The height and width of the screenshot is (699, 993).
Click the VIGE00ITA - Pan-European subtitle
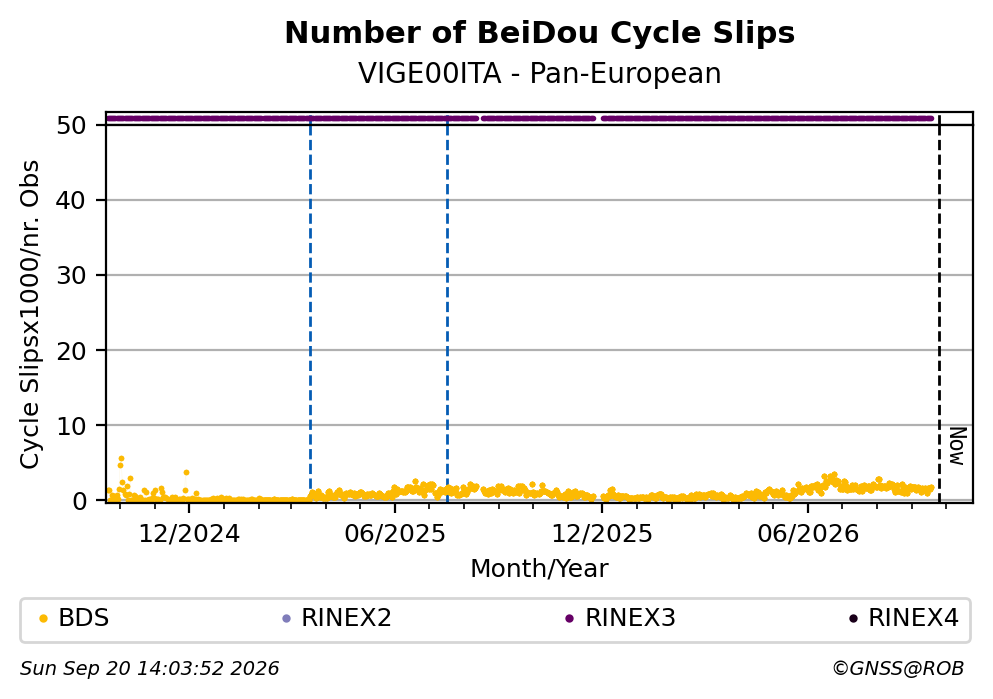(x=540, y=73)
